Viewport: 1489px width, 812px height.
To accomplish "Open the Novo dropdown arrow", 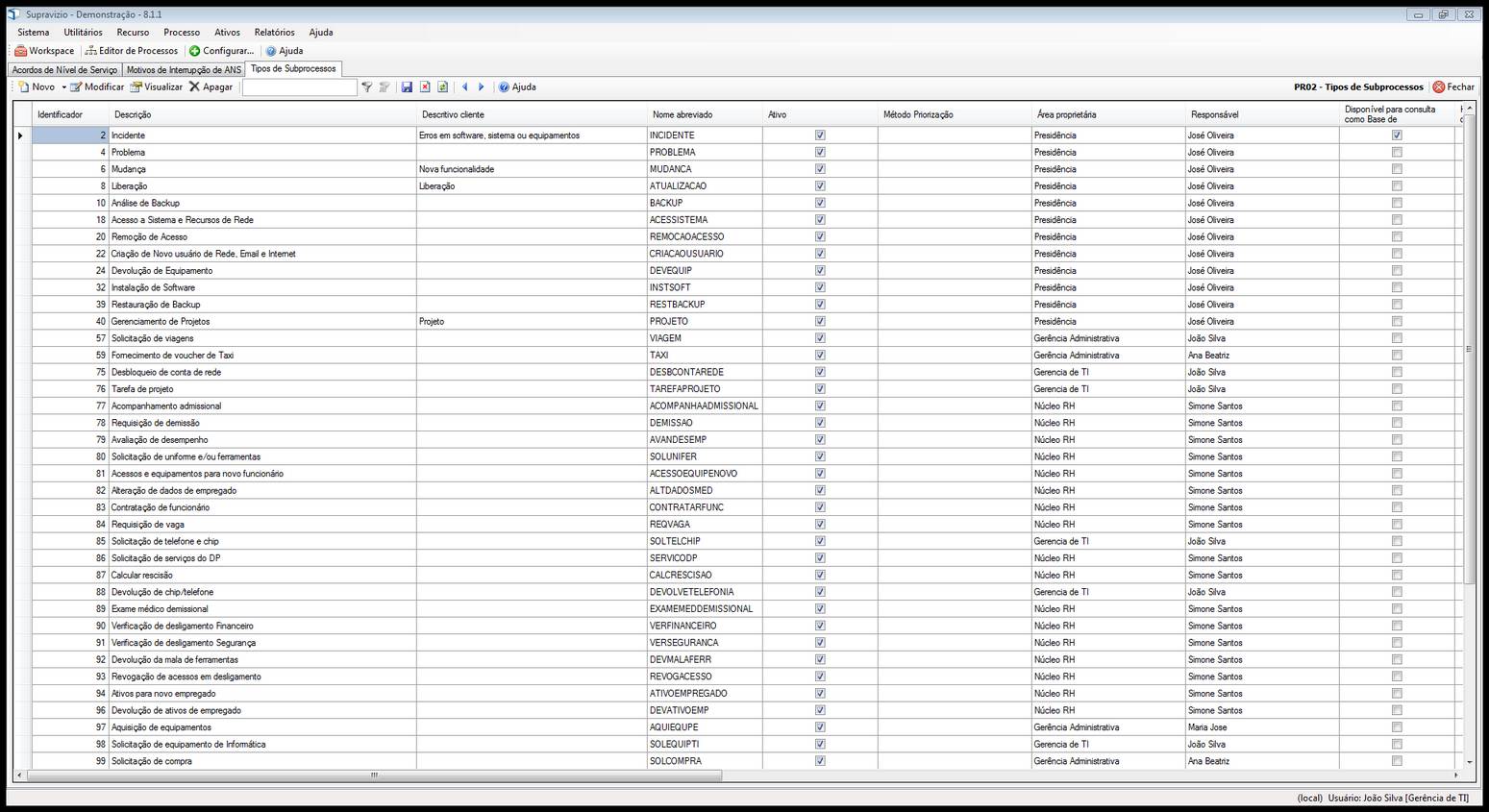I will pos(64,87).
